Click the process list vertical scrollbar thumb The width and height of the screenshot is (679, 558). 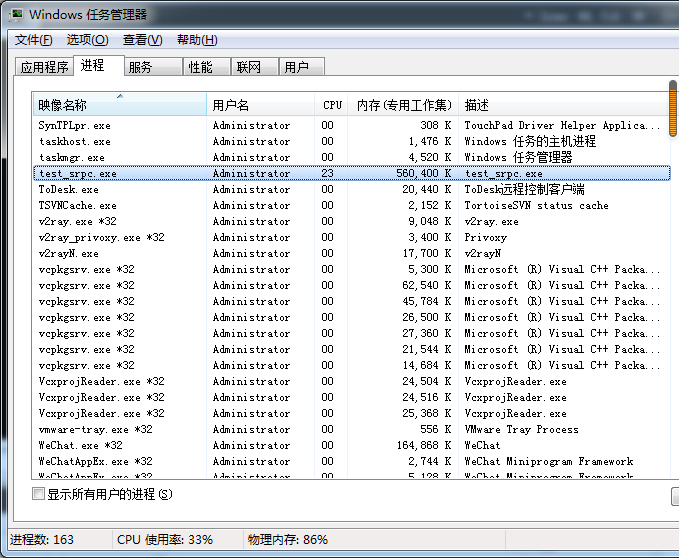click(673, 108)
